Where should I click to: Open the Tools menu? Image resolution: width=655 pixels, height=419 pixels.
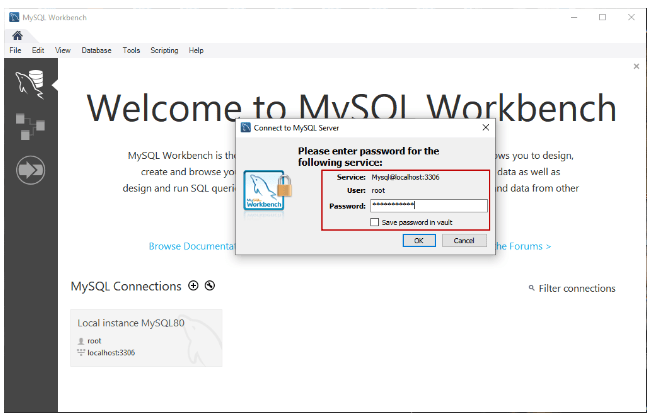[x=131, y=50]
